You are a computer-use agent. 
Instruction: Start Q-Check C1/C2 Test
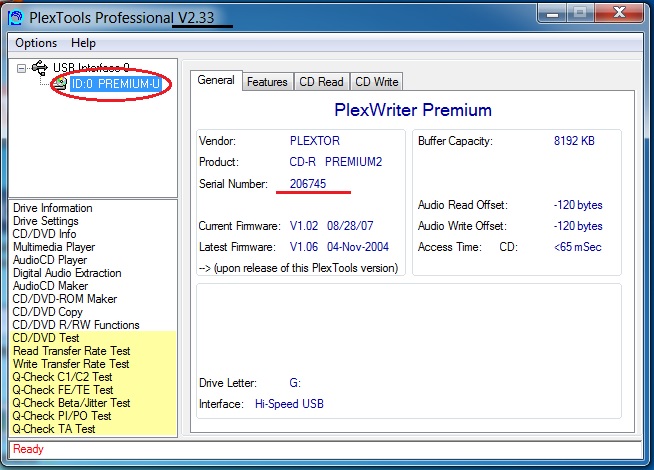click(62, 377)
